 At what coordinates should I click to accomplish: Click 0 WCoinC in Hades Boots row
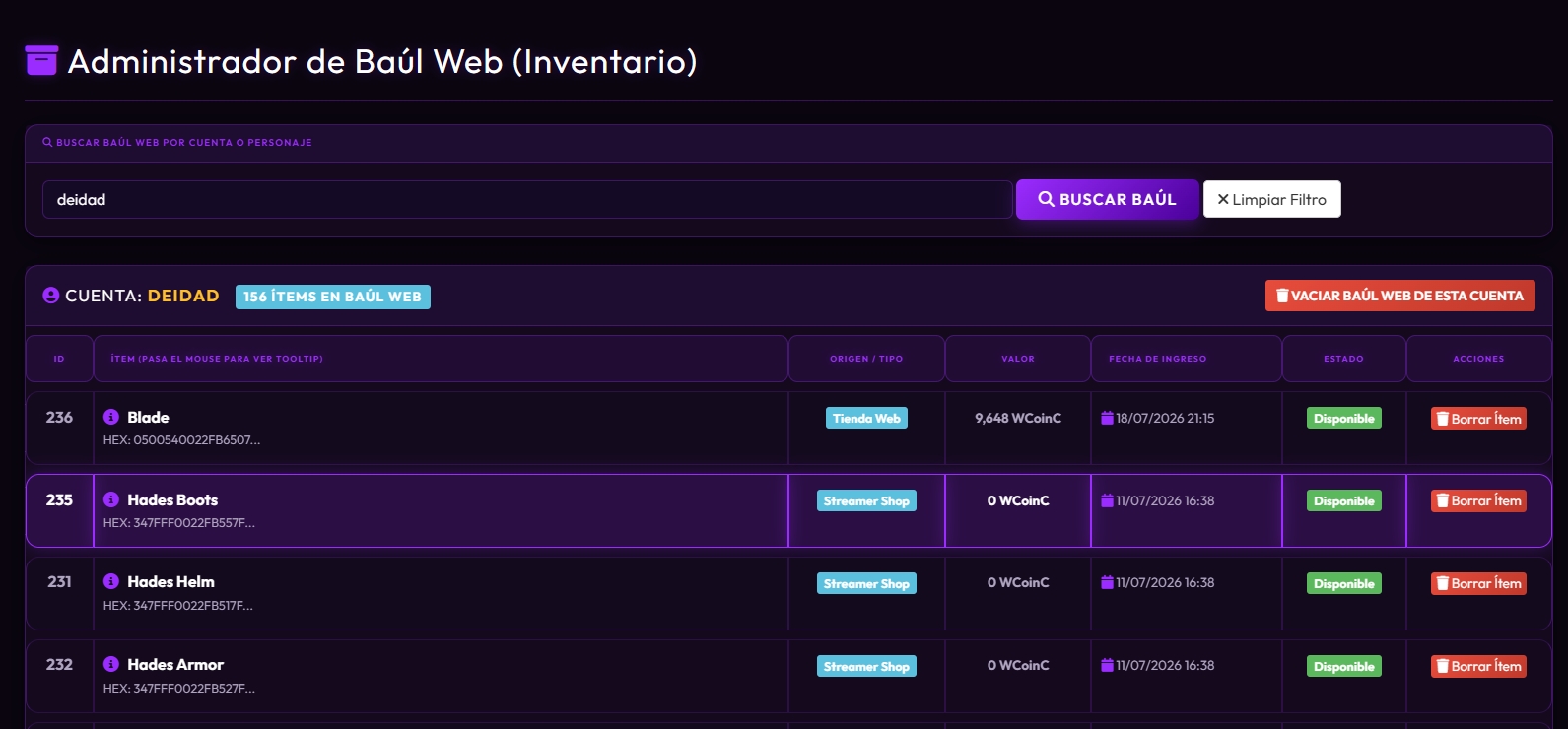pos(1018,500)
